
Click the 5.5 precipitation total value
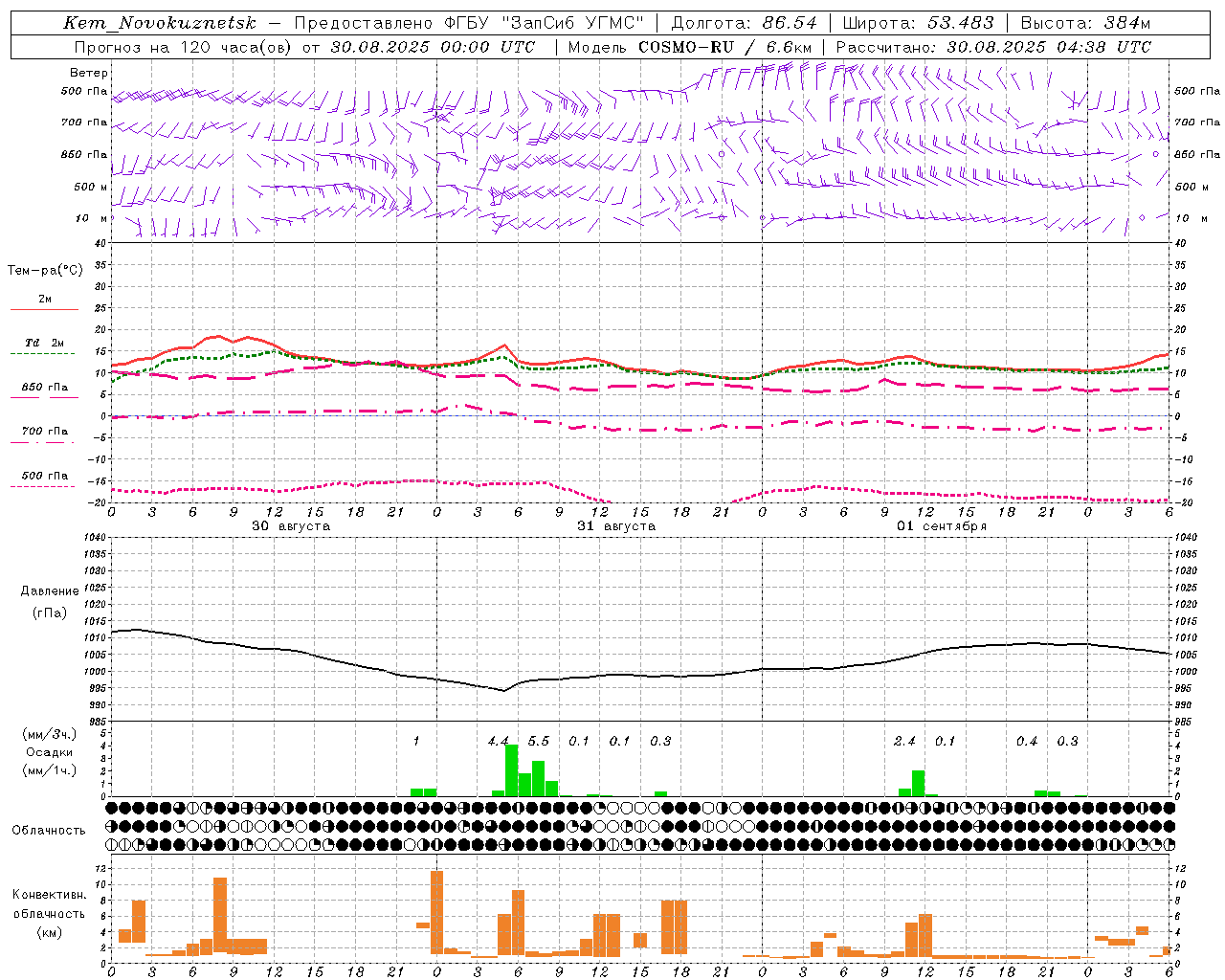tap(539, 741)
